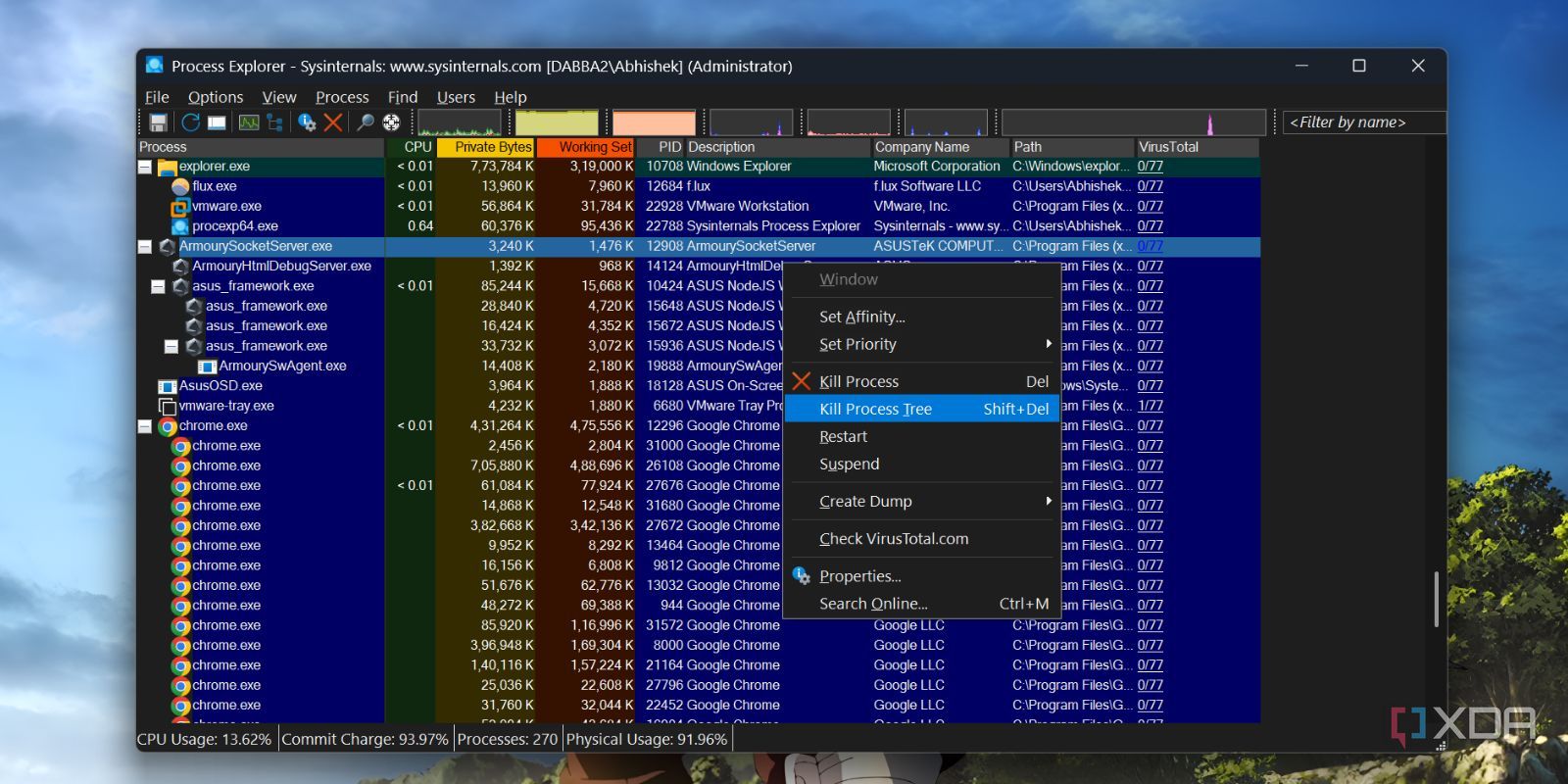Collapse the asus_framework.exe 10424 node
The width and height of the screenshot is (1568, 784).
point(158,286)
